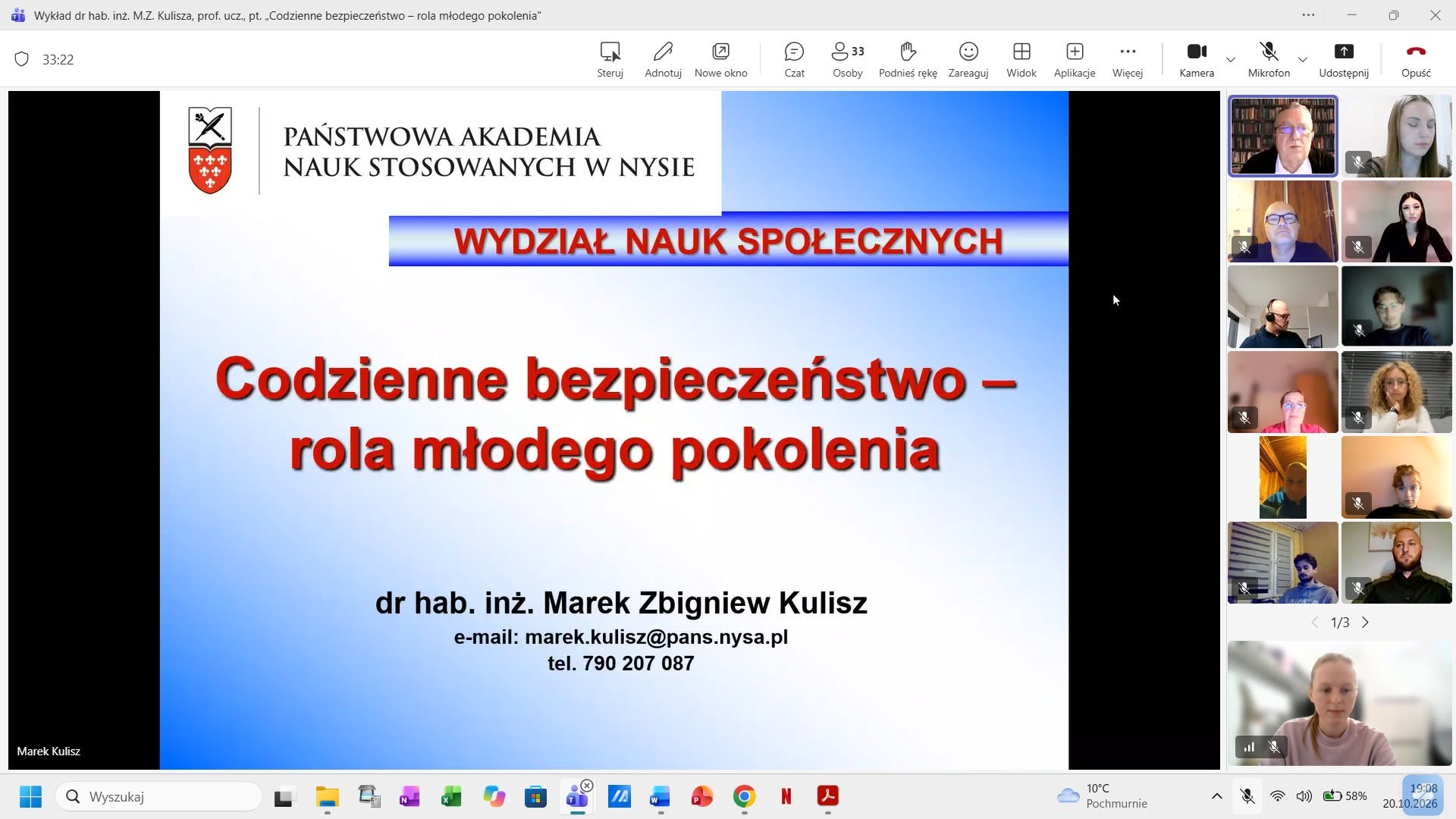Show hidden system tray icons
Image resolution: width=1456 pixels, height=819 pixels.
(1216, 796)
